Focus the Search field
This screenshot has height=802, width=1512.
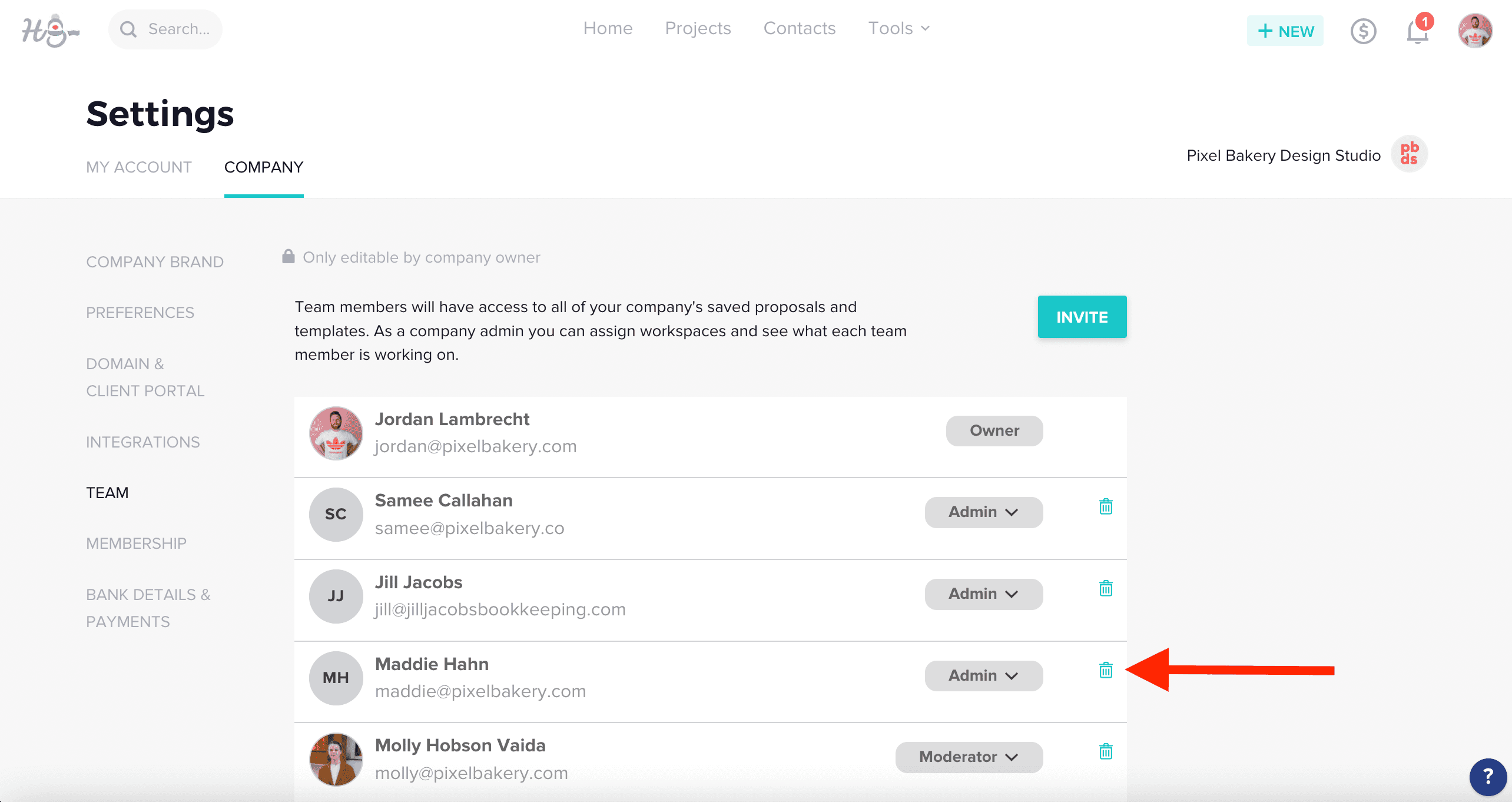(165, 29)
